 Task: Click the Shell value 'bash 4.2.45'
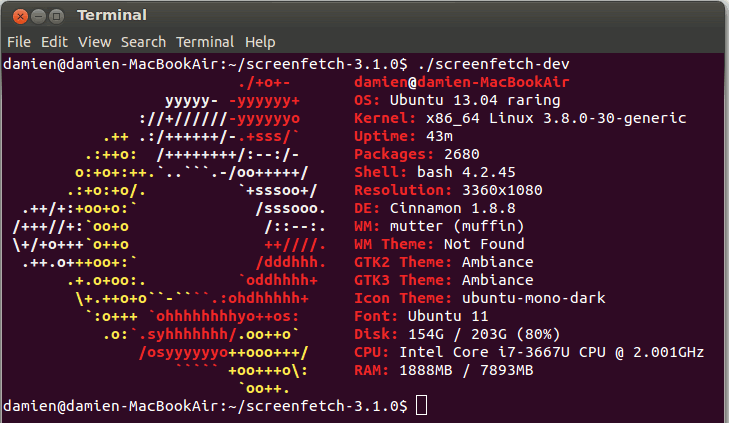pyautogui.click(x=466, y=172)
